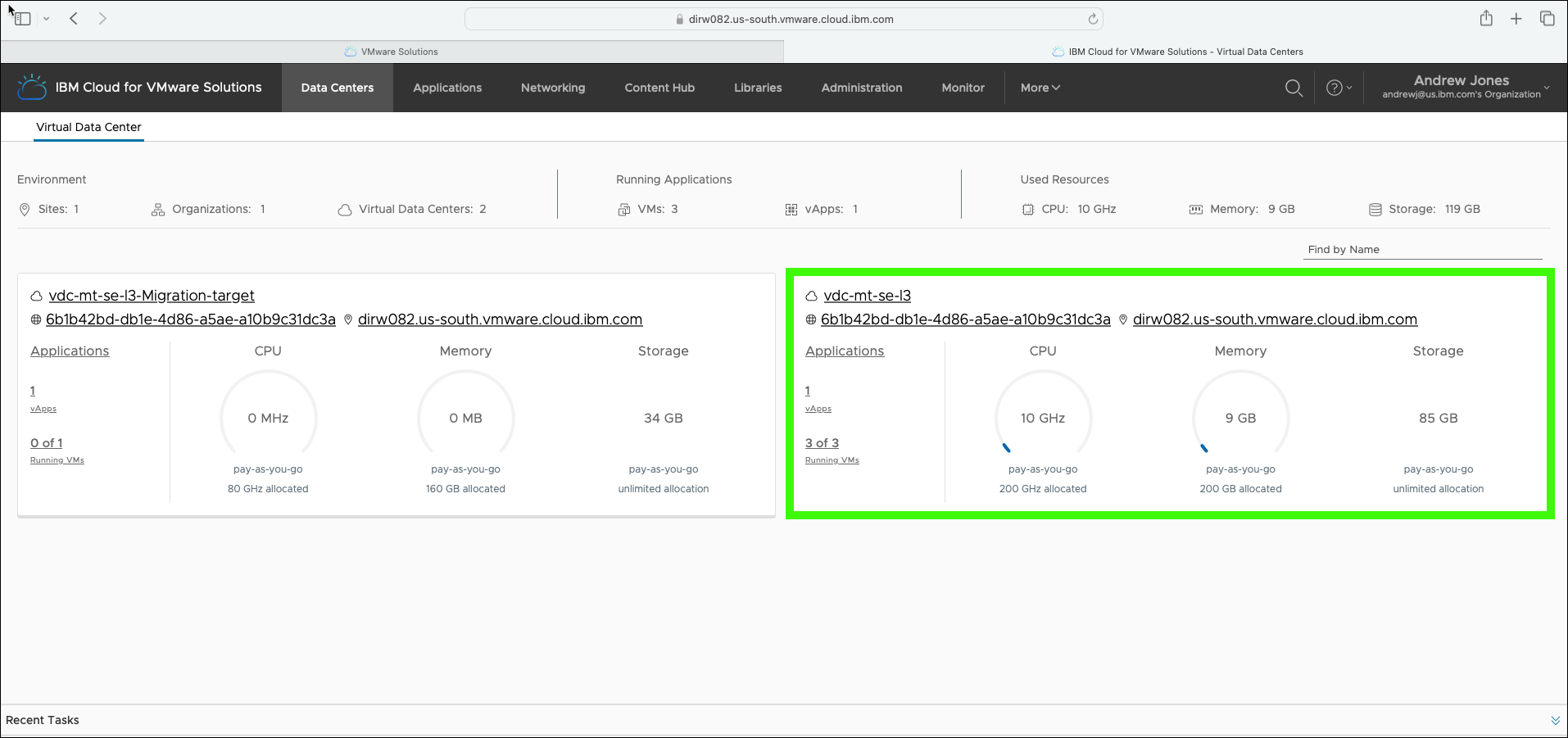Go forward with the browser forward arrow

tap(102, 18)
